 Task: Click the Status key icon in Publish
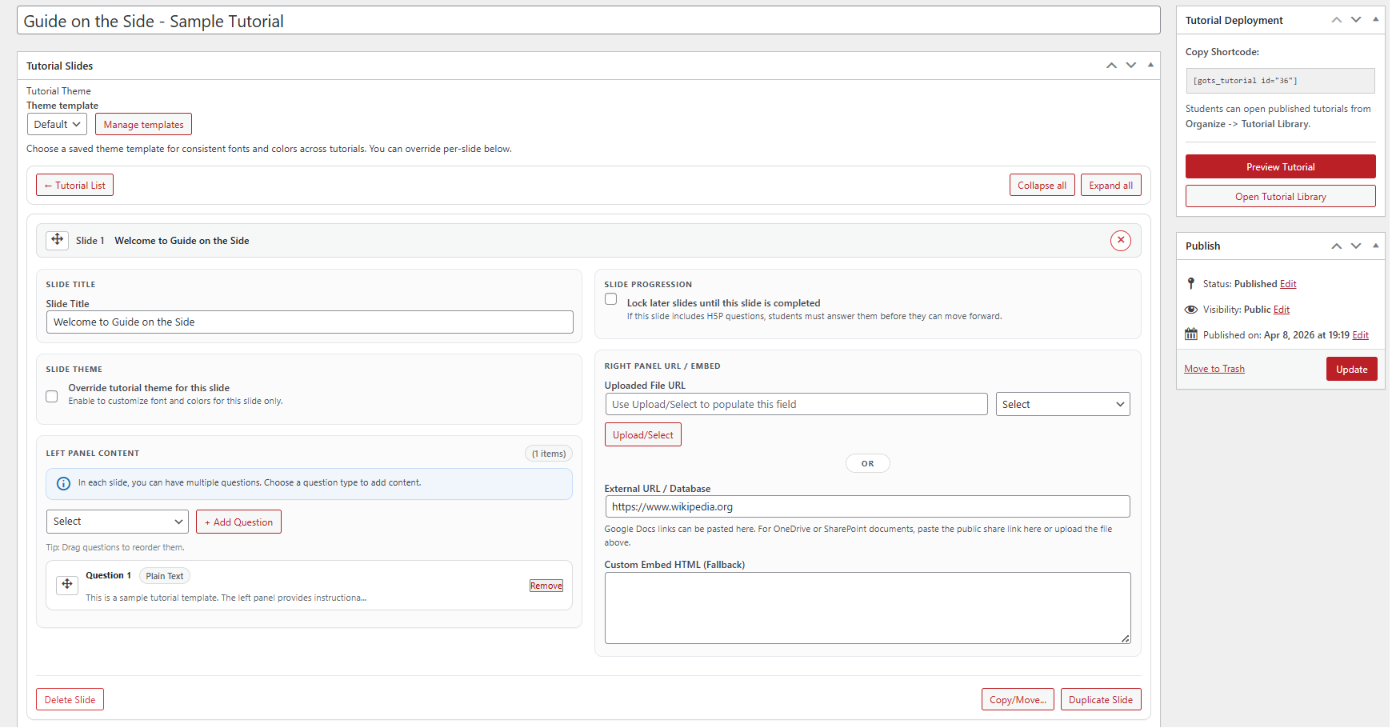(x=1191, y=284)
